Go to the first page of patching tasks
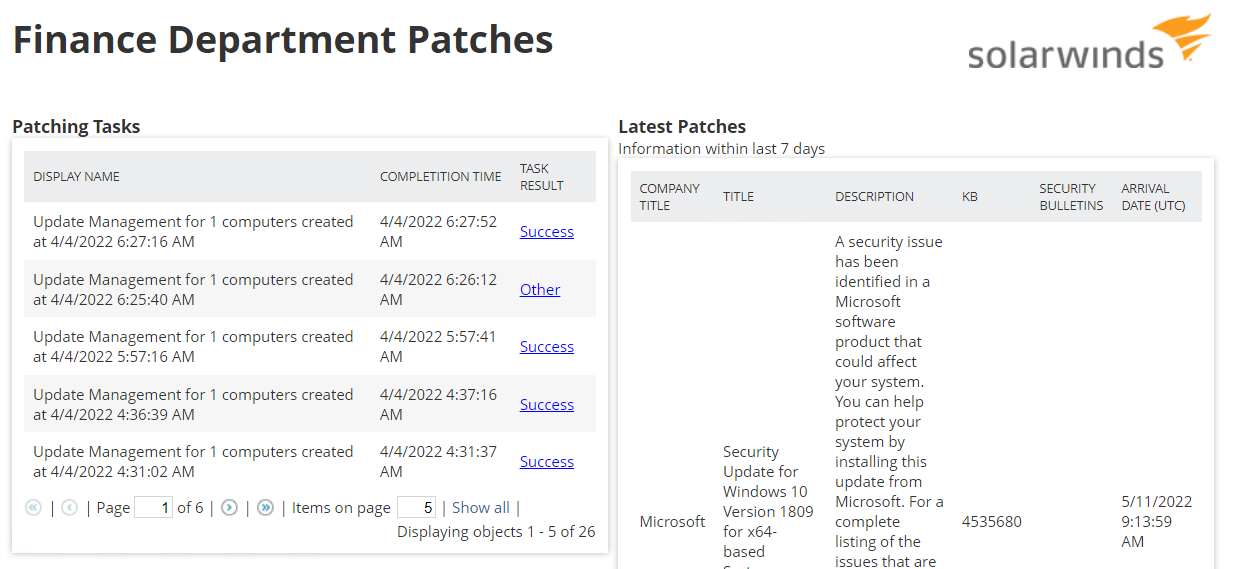Viewport: 1237px width, 569px height. (x=33, y=508)
